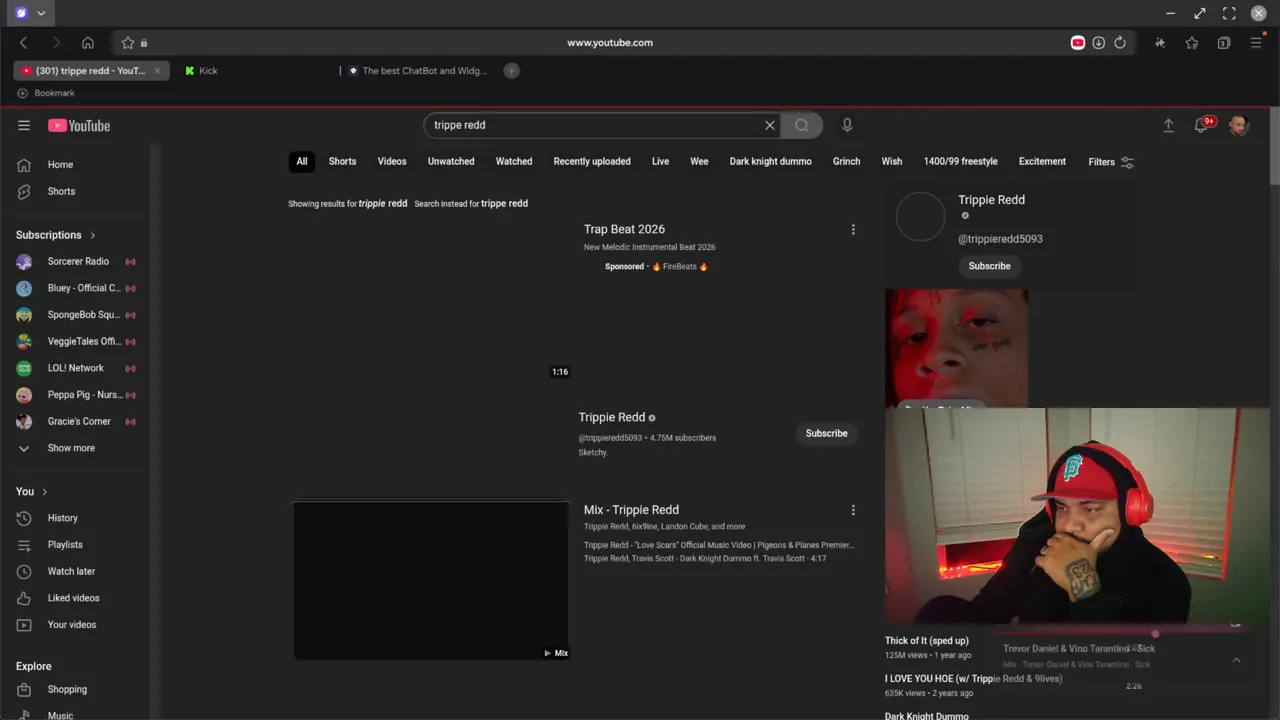Go to the YouTube logo home link

coord(79,125)
